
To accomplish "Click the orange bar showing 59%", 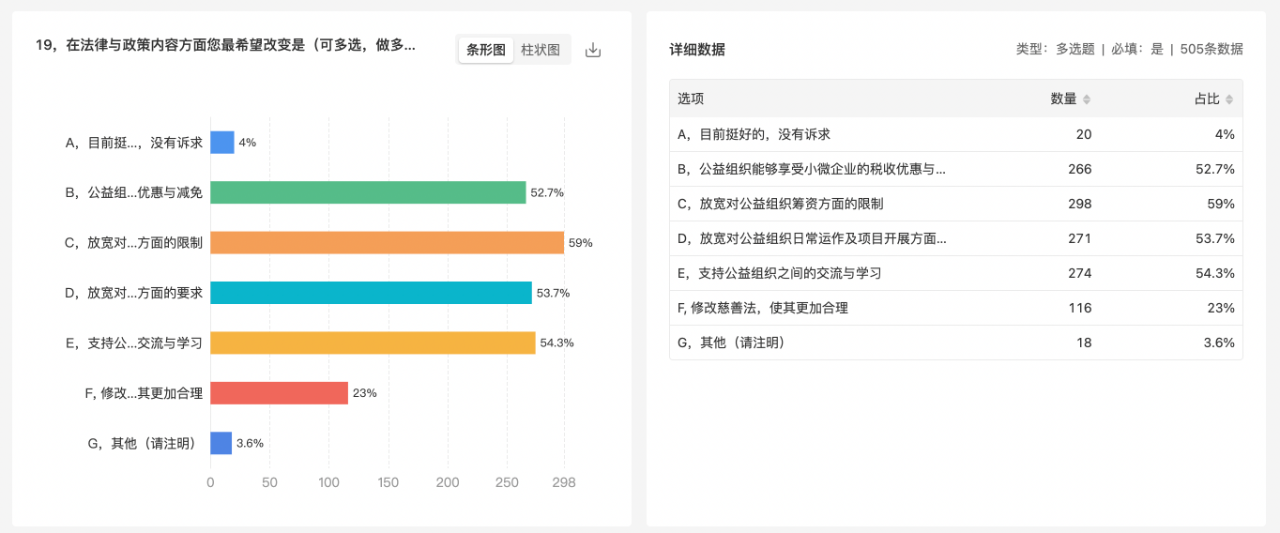I will (x=387, y=242).
